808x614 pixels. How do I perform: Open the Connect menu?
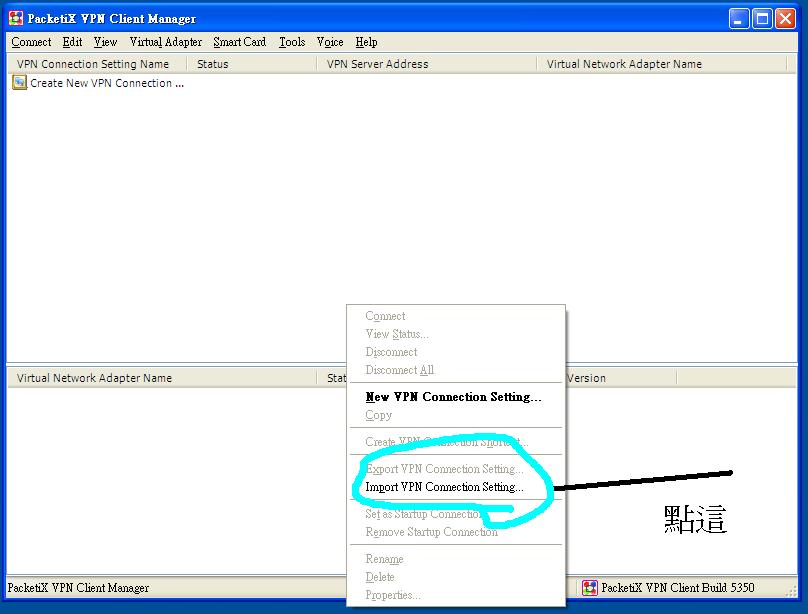[x=31, y=42]
